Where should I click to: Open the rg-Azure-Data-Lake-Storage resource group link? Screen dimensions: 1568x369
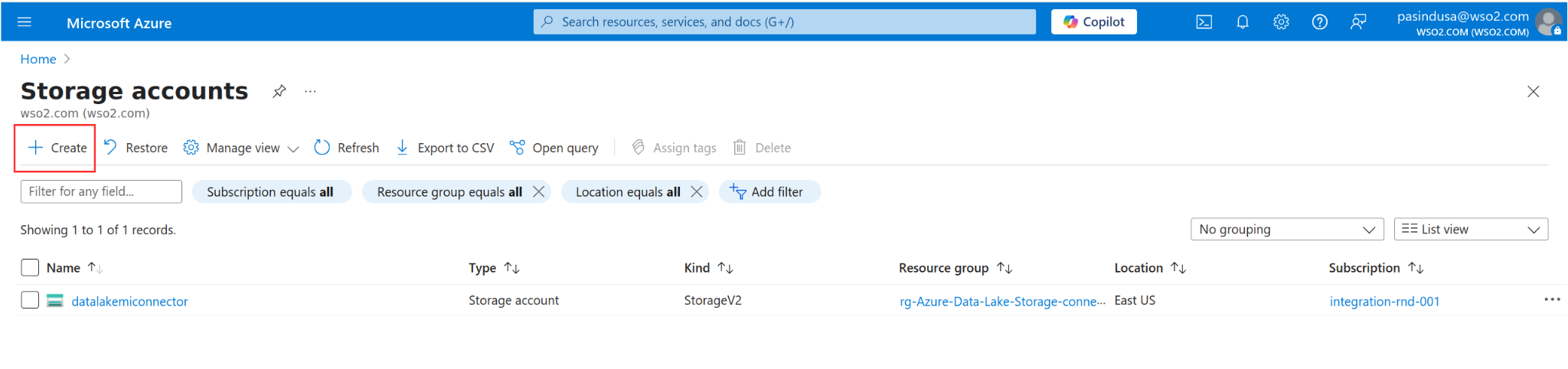coord(1002,302)
